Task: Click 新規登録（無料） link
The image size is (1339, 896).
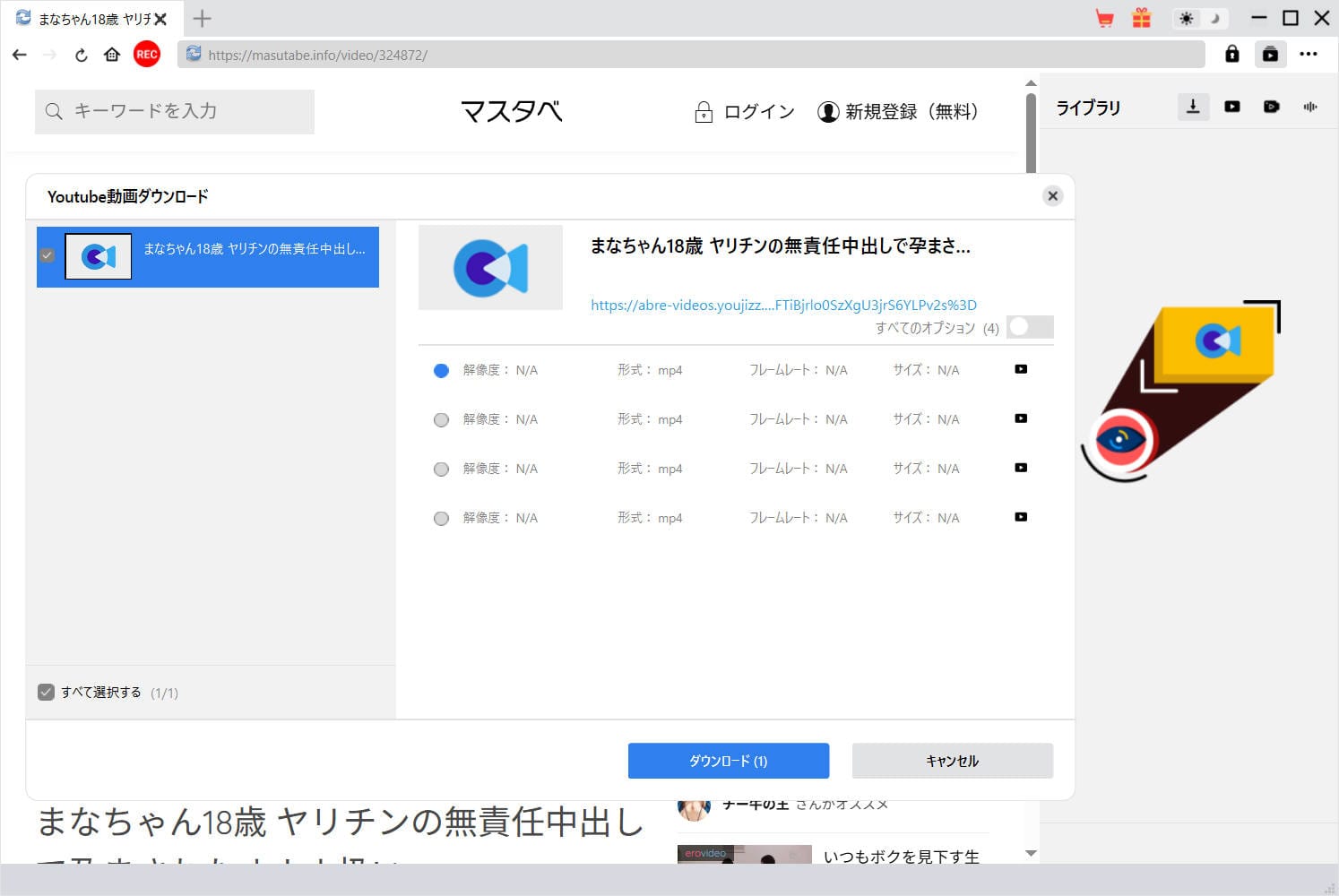Action: 898,111
